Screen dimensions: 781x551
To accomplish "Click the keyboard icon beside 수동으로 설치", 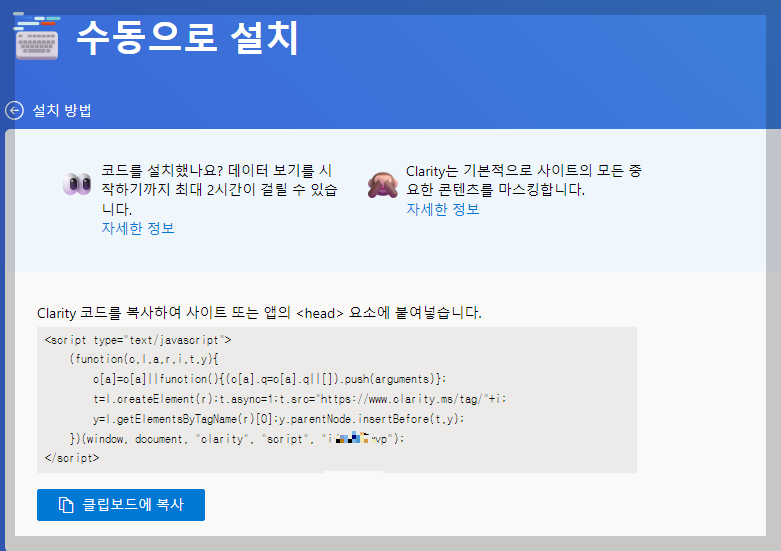I will click(37, 38).
